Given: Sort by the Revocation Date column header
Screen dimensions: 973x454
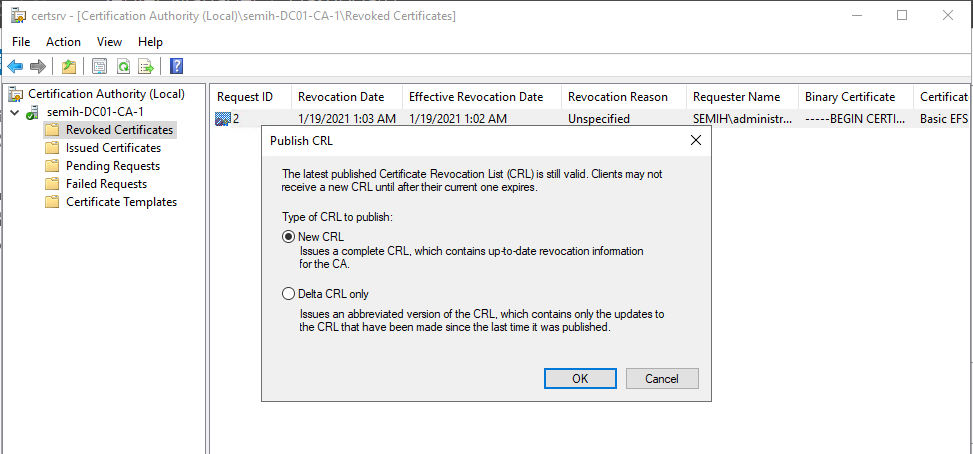Looking at the screenshot, I should [x=341, y=97].
